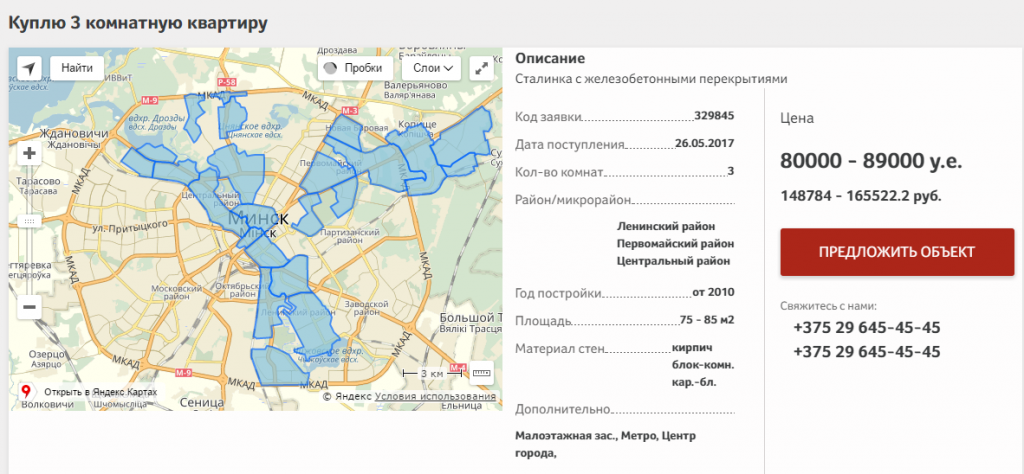Click the Центральный район text in description
This screenshot has height=474, width=1024.
(673, 261)
